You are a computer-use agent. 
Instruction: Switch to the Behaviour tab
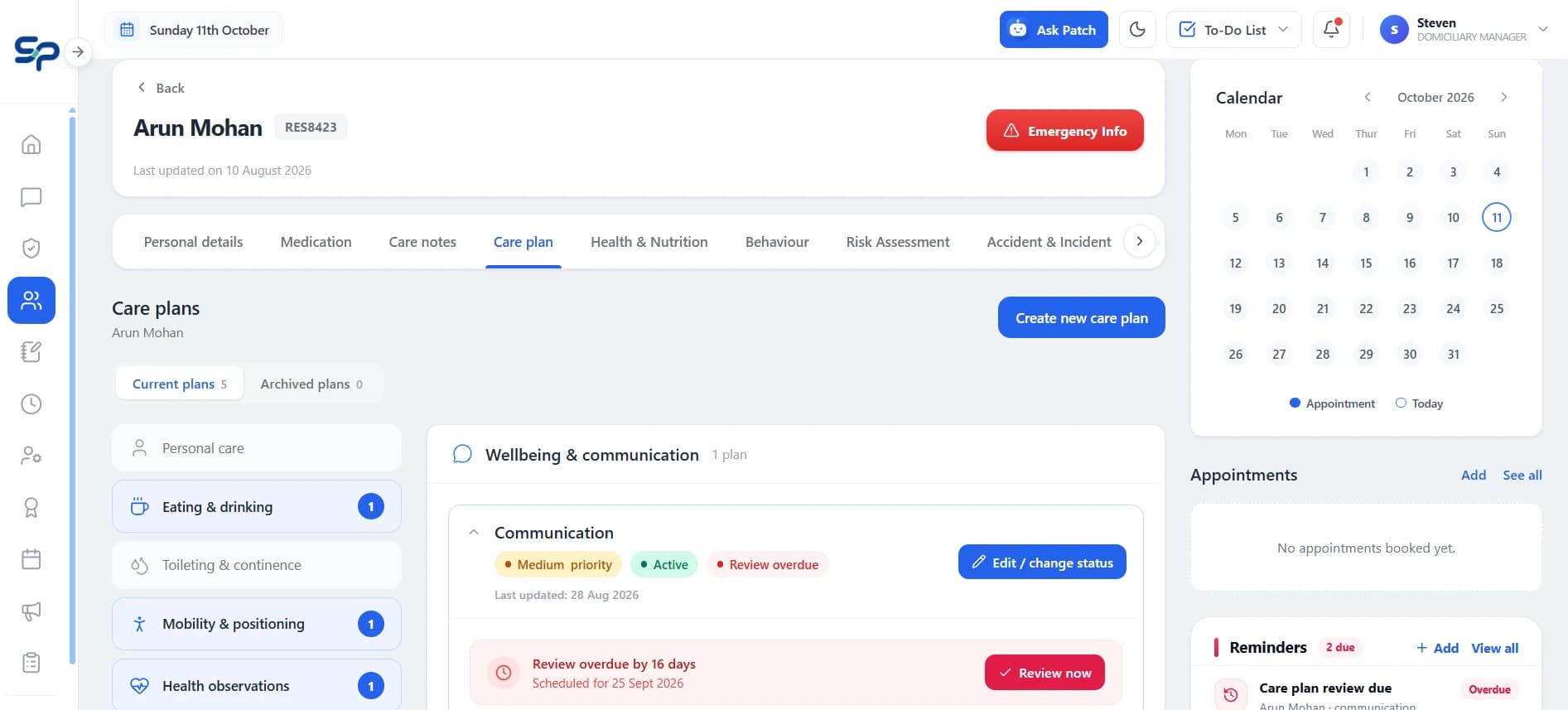[x=776, y=242]
